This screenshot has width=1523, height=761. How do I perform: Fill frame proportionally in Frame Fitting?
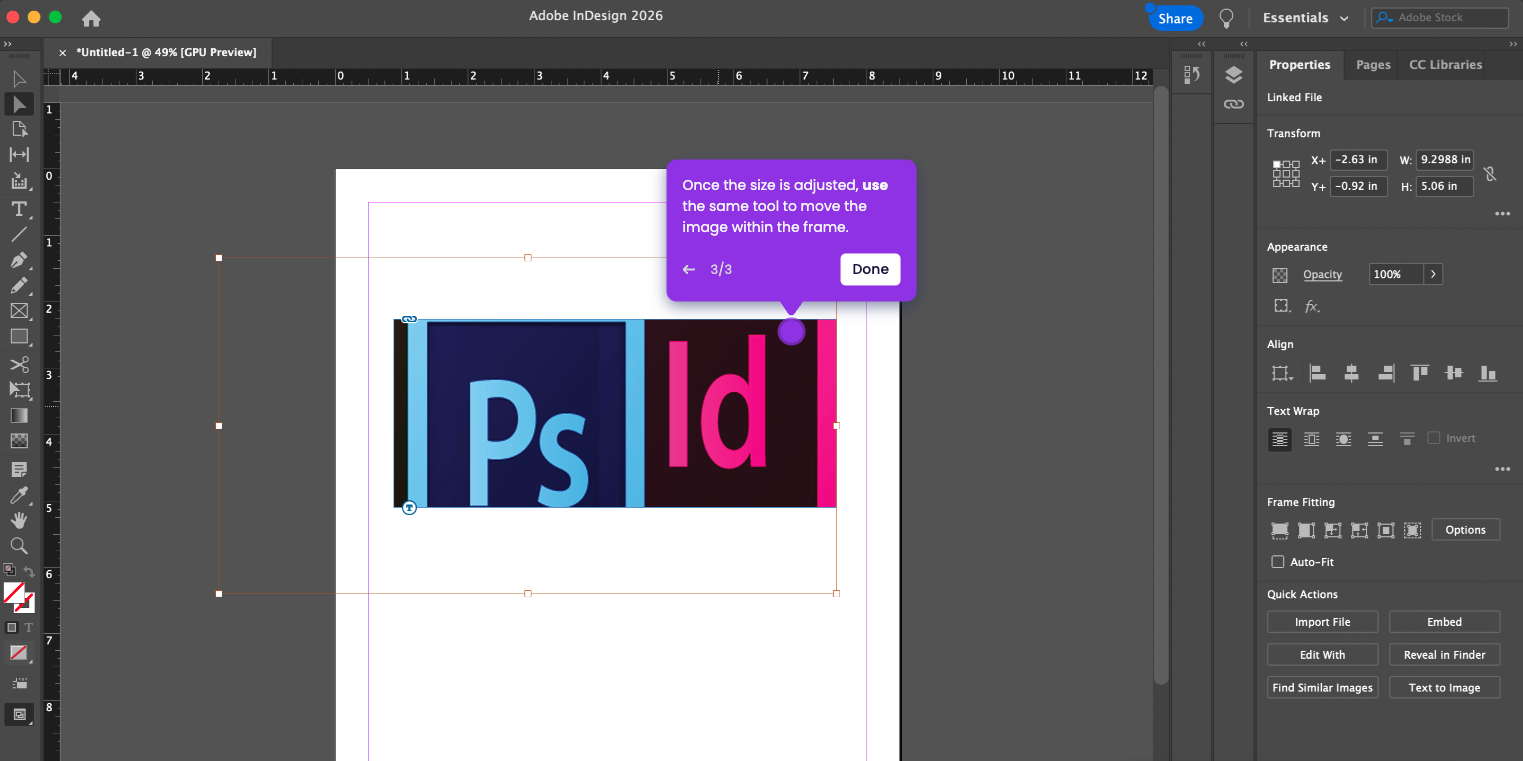tap(1280, 530)
